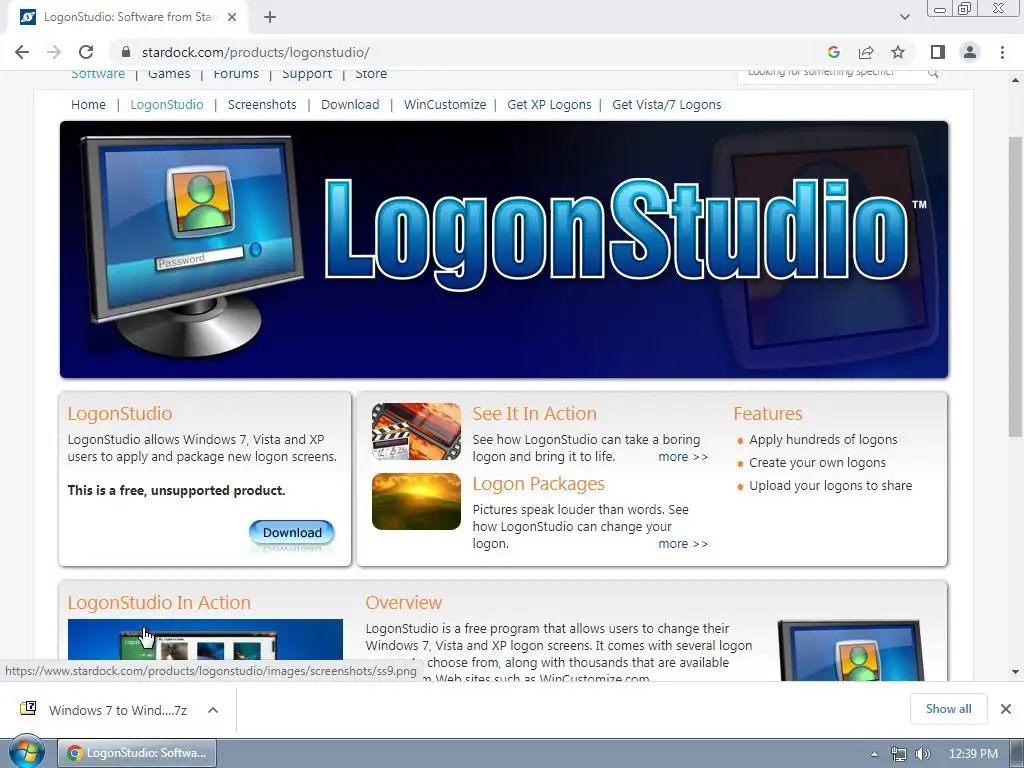Click 'This is a free, unsupported product.' text
This screenshot has width=1024, height=768.
[x=176, y=490]
